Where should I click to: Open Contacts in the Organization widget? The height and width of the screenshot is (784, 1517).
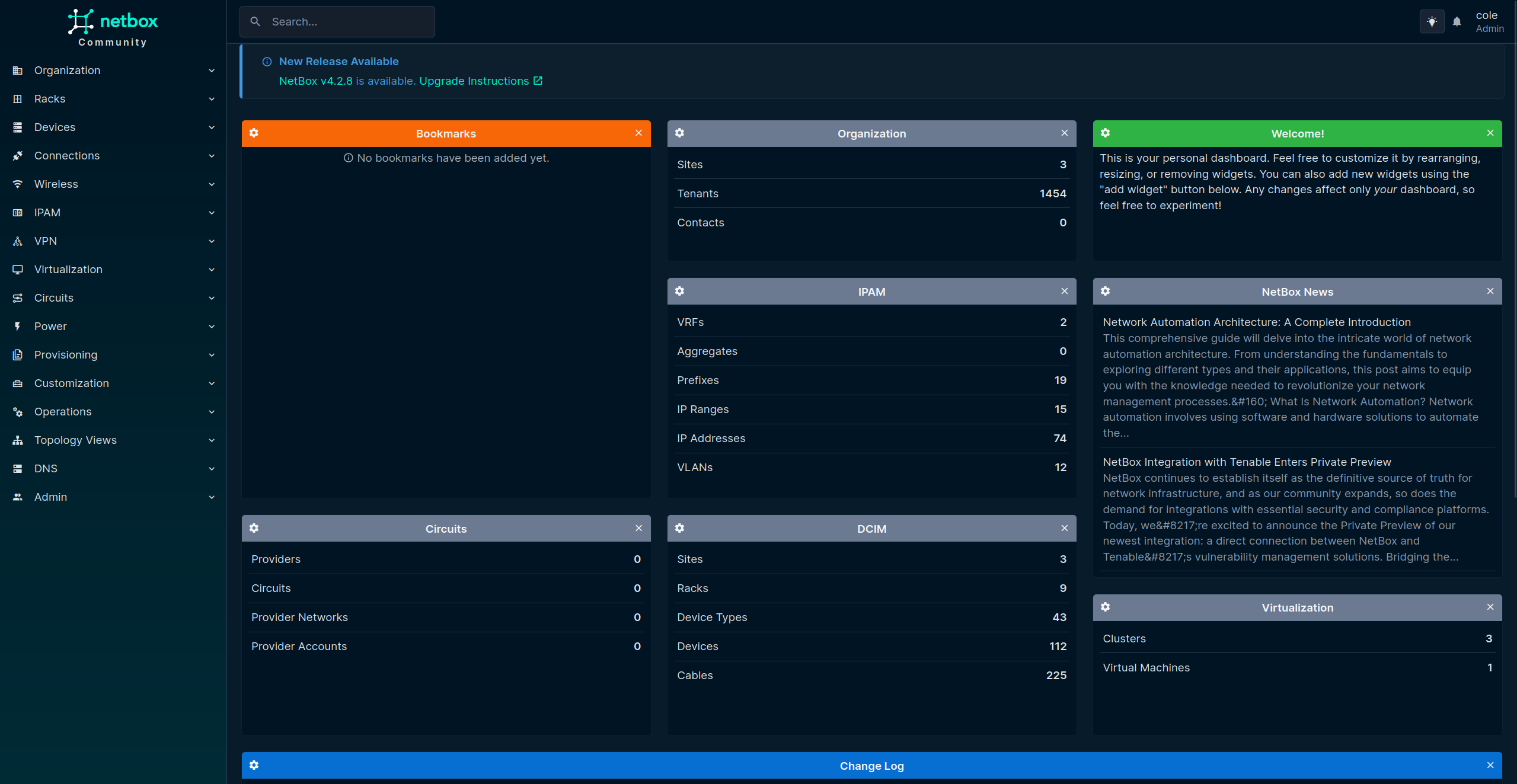click(871, 223)
